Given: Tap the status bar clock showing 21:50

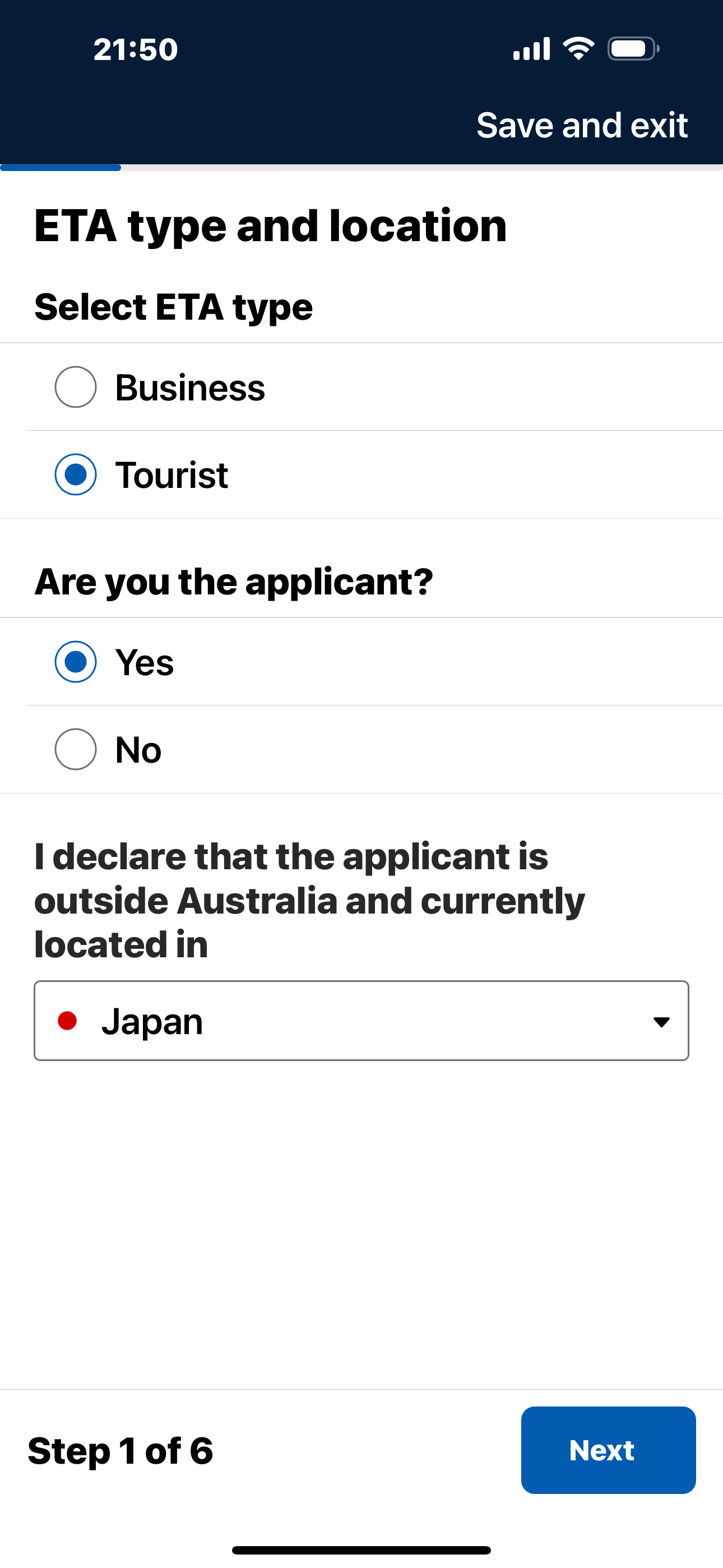Looking at the screenshot, I should coord(135,49).
